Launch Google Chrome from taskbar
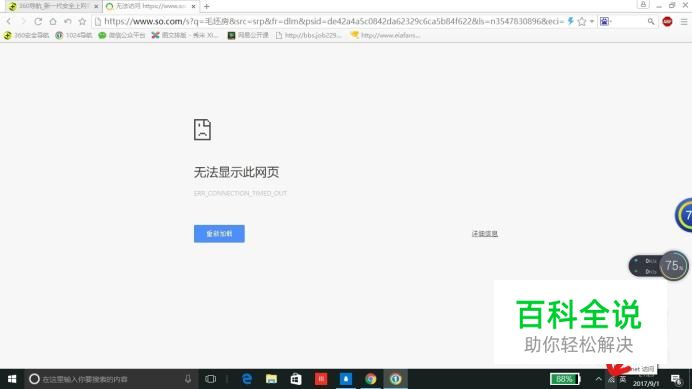692x389 pixels. pos(371,379)
